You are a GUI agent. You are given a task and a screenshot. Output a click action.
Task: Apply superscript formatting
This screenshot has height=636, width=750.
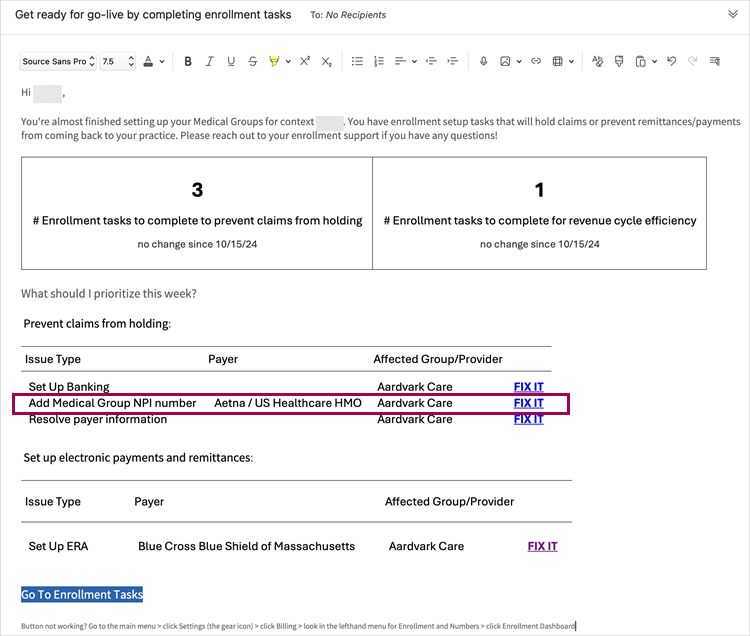point(305,61)
